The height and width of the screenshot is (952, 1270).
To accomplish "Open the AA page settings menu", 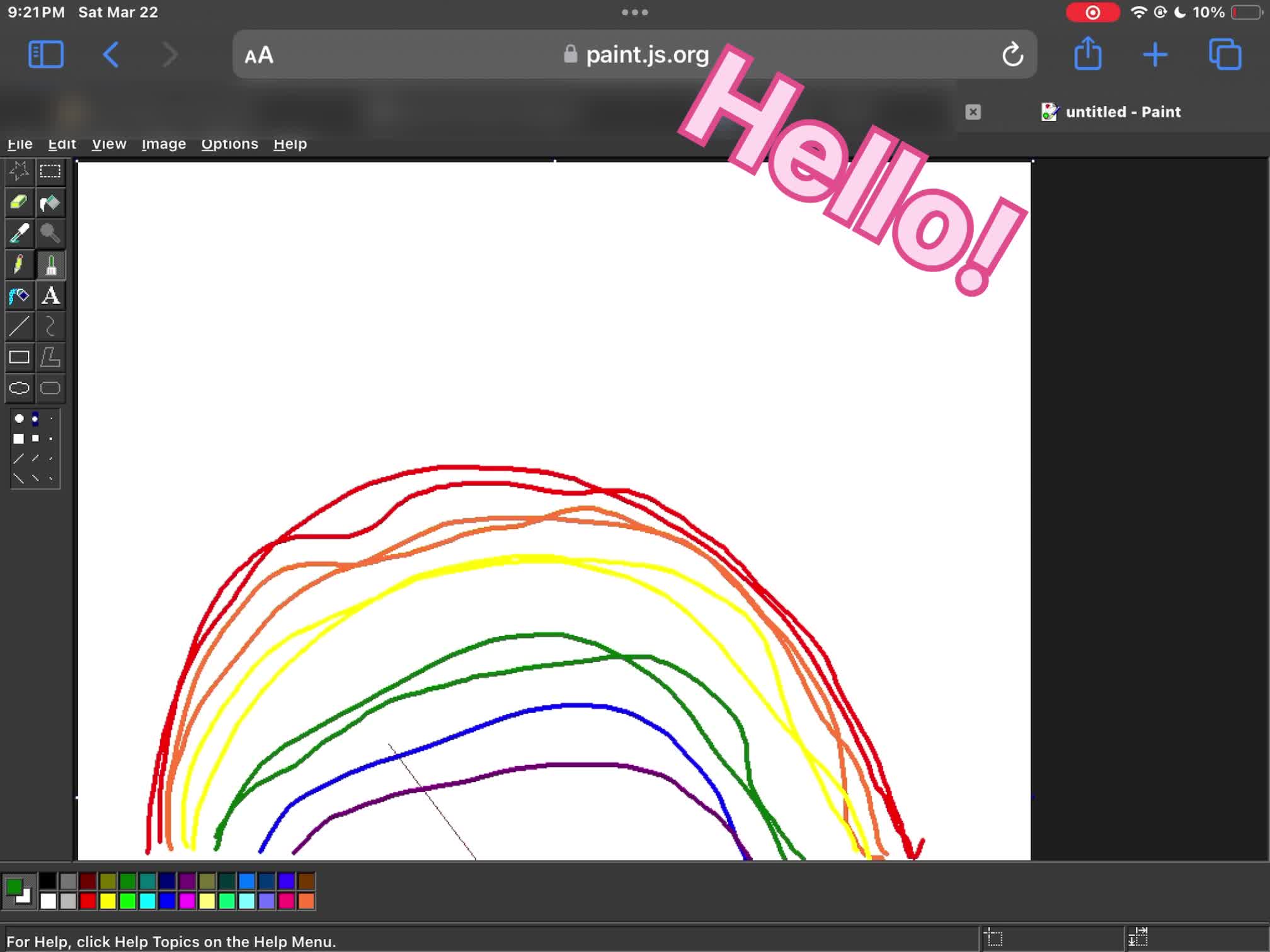I will pyautogui.click(x=259, y=55).
